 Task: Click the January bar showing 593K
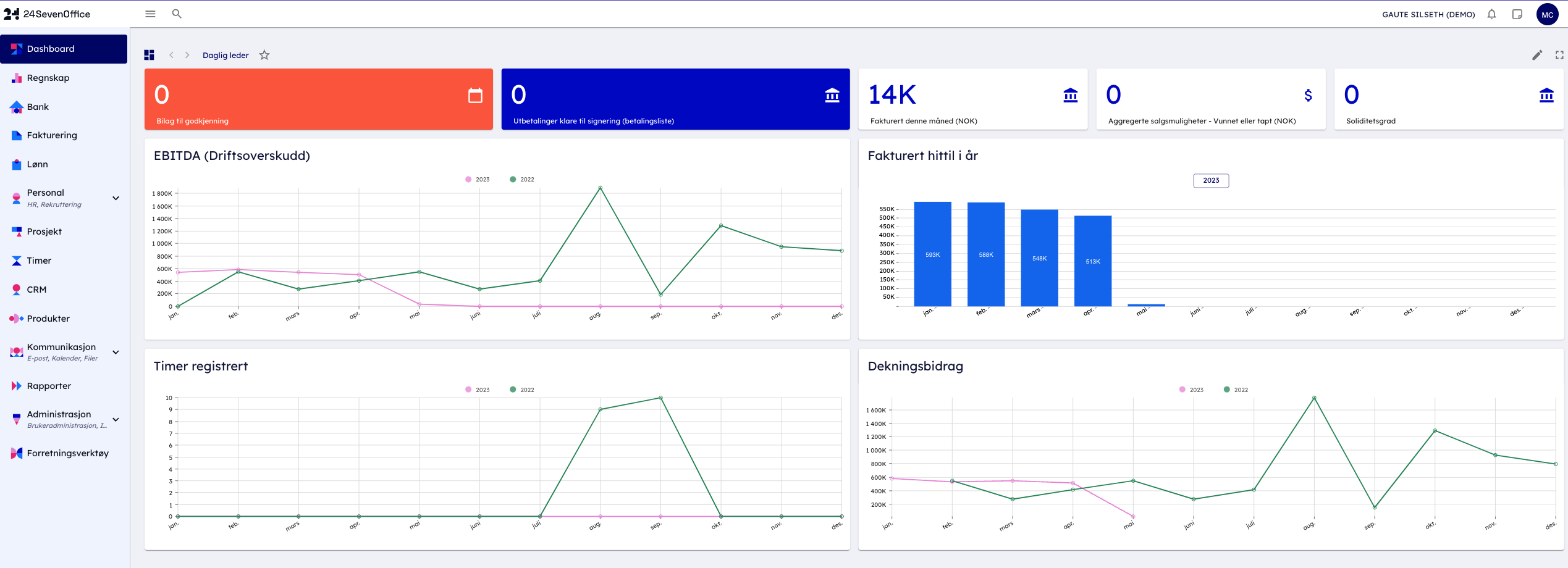click(932, 254)
